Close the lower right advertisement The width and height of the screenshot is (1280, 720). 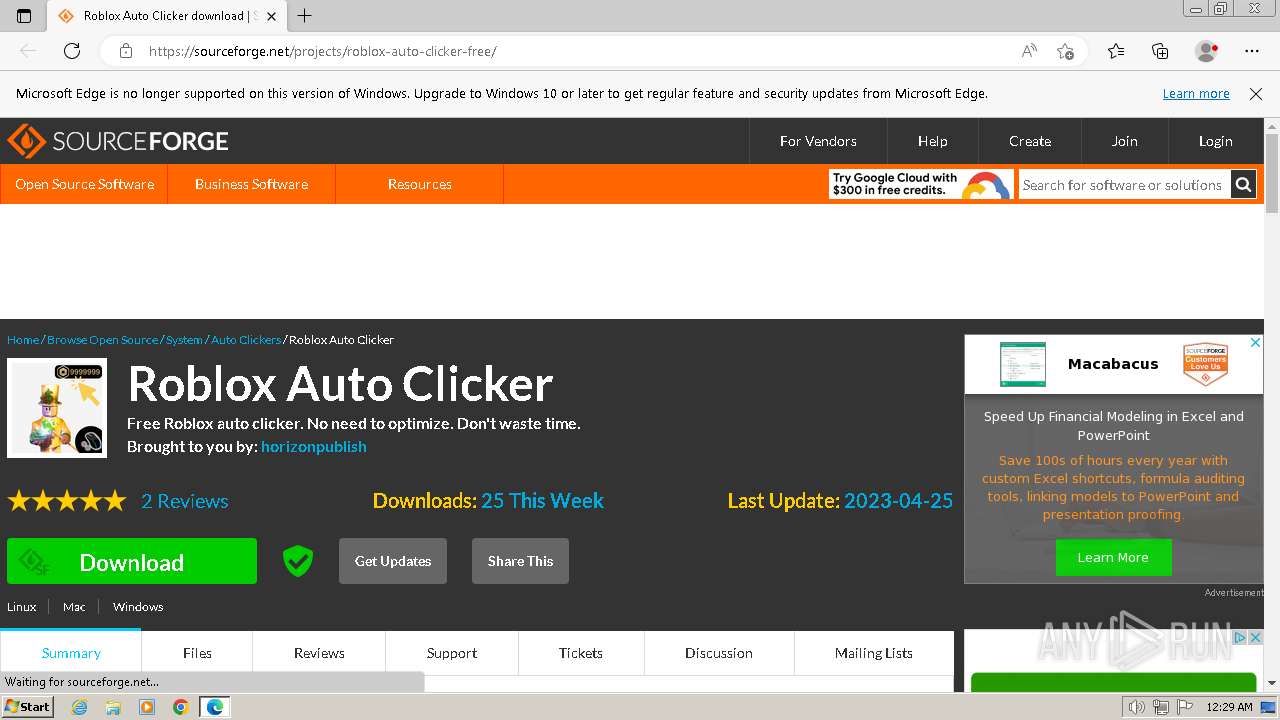coord(1256,637)
